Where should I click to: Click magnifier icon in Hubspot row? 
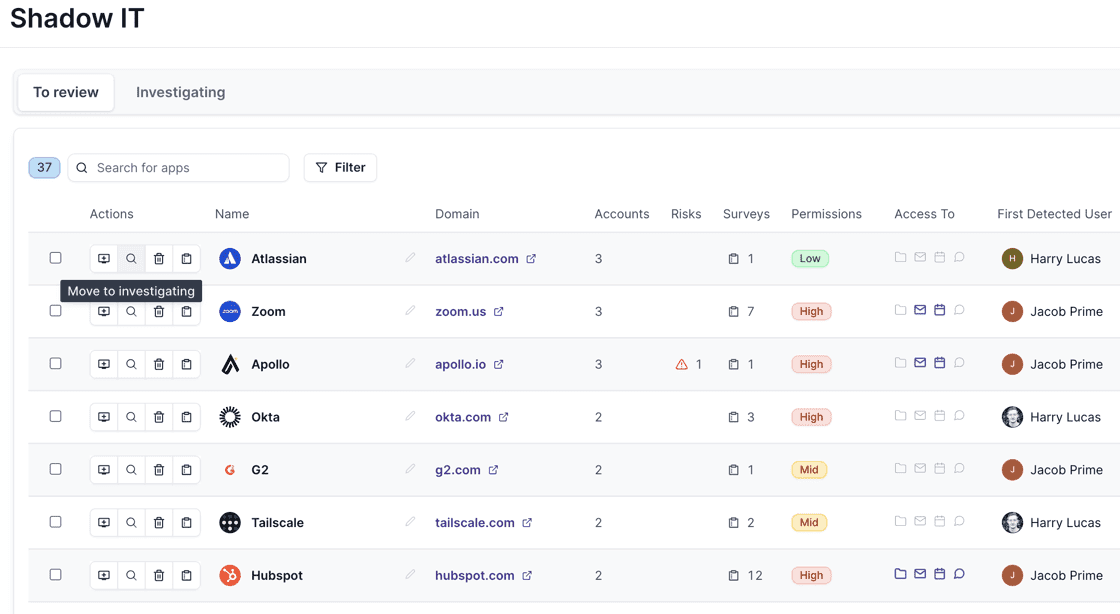131,575
